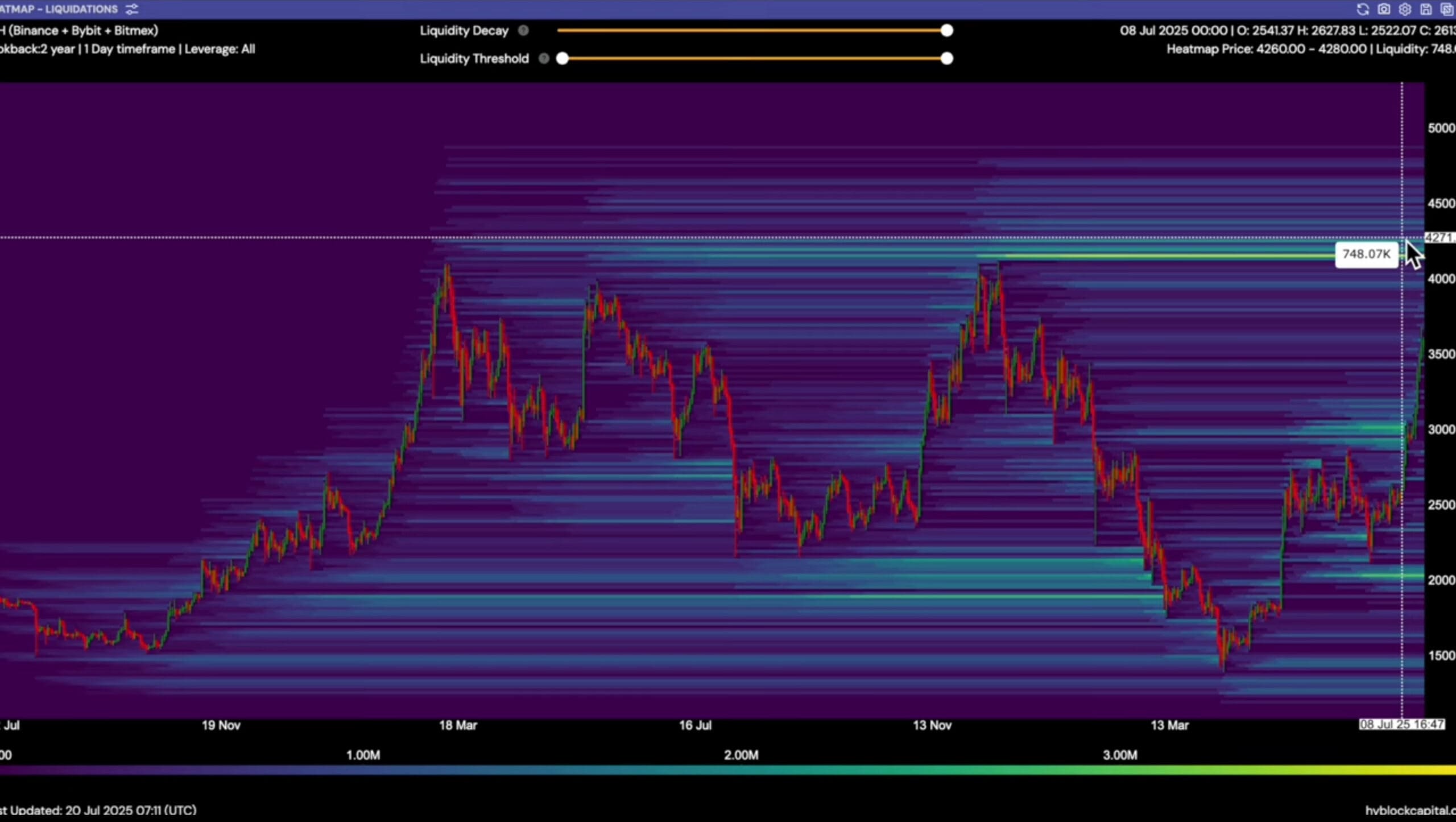The image size is (1456, 822).
Task: Click the Heatmap - Liquidations panel title
Action: [x=59, y=9]
